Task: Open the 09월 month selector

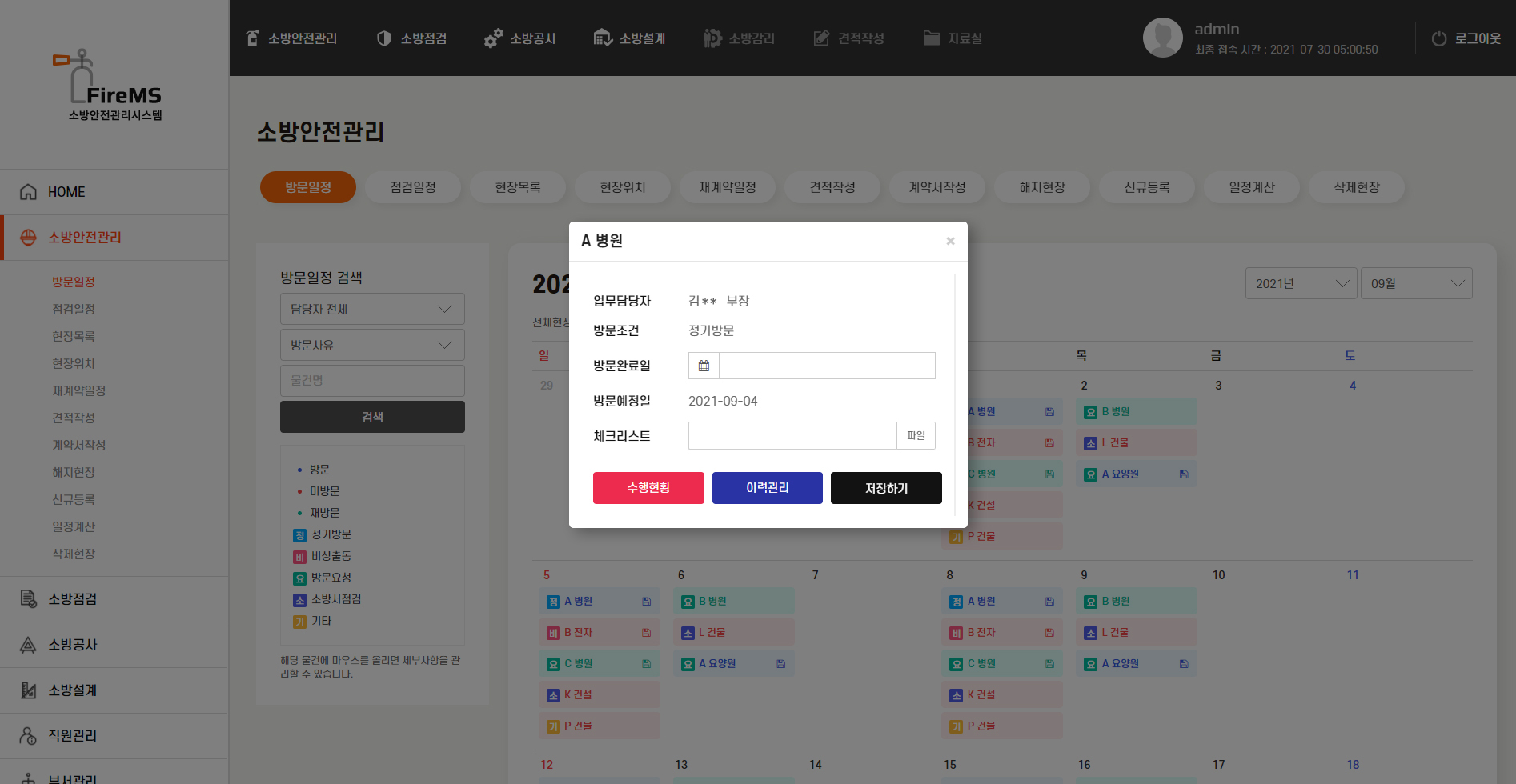Action: pyautogui.click(x=1415, y=283)
